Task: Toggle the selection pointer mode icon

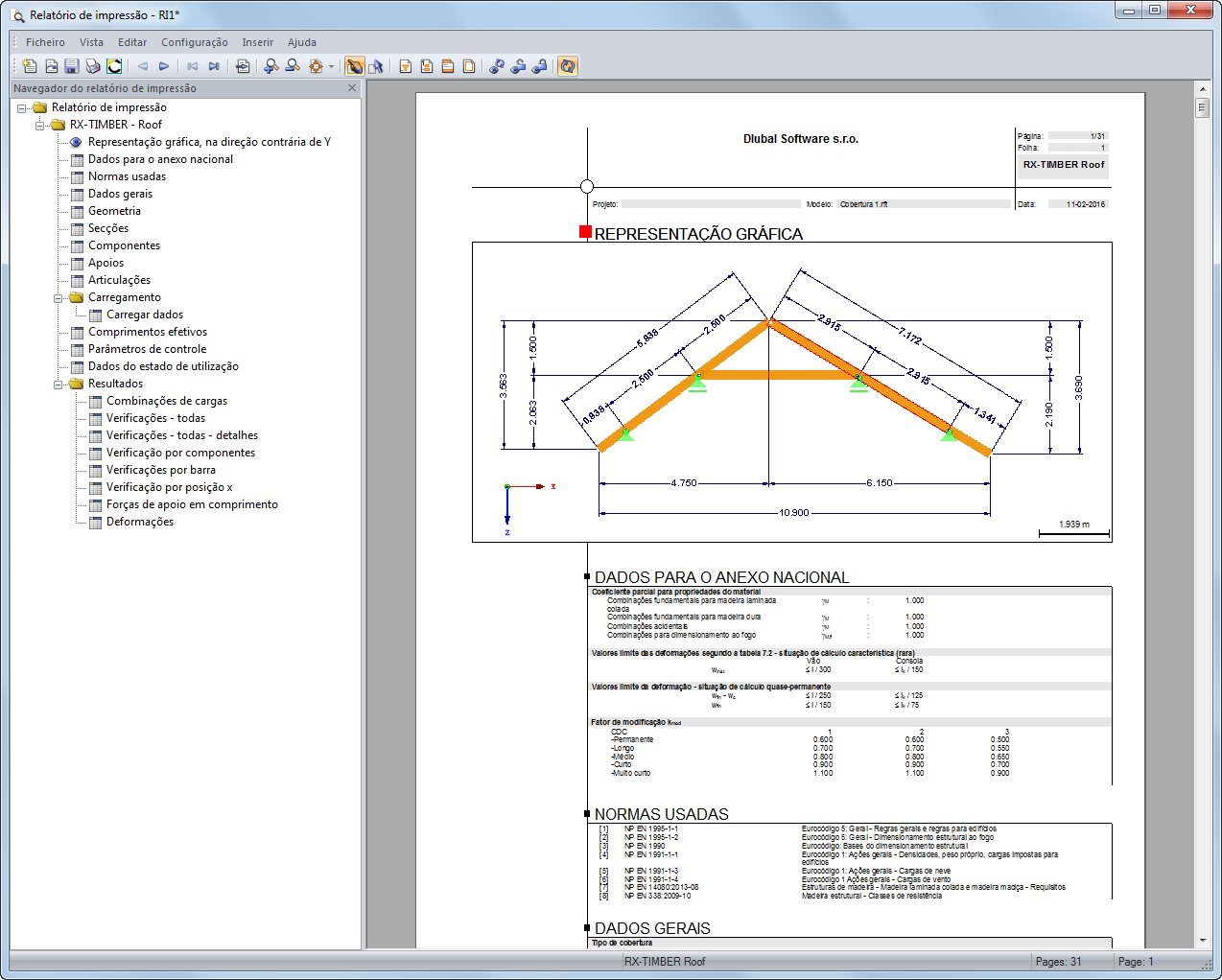Action: (376, 66)
